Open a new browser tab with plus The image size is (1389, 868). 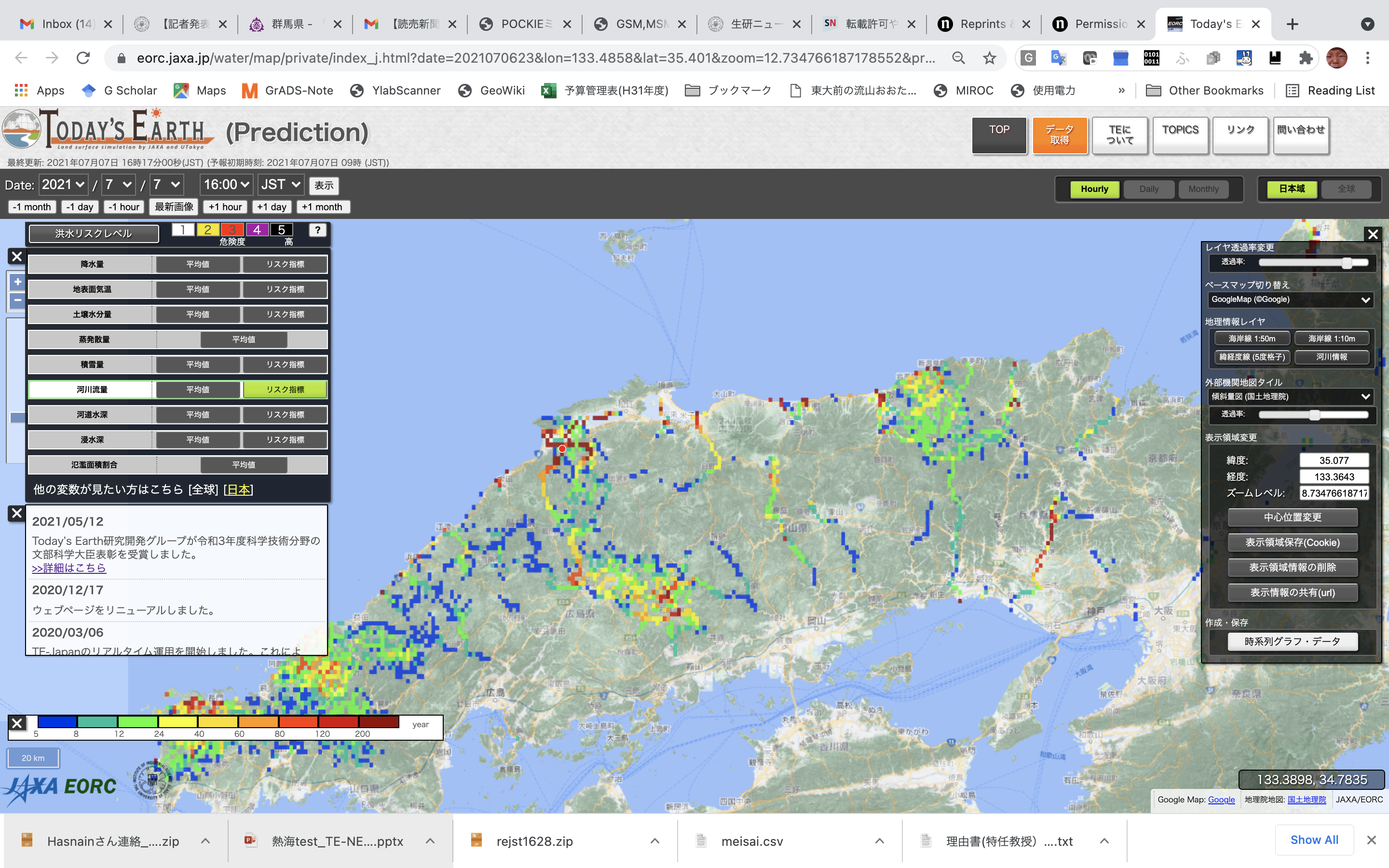click(x=1292, y=24)
